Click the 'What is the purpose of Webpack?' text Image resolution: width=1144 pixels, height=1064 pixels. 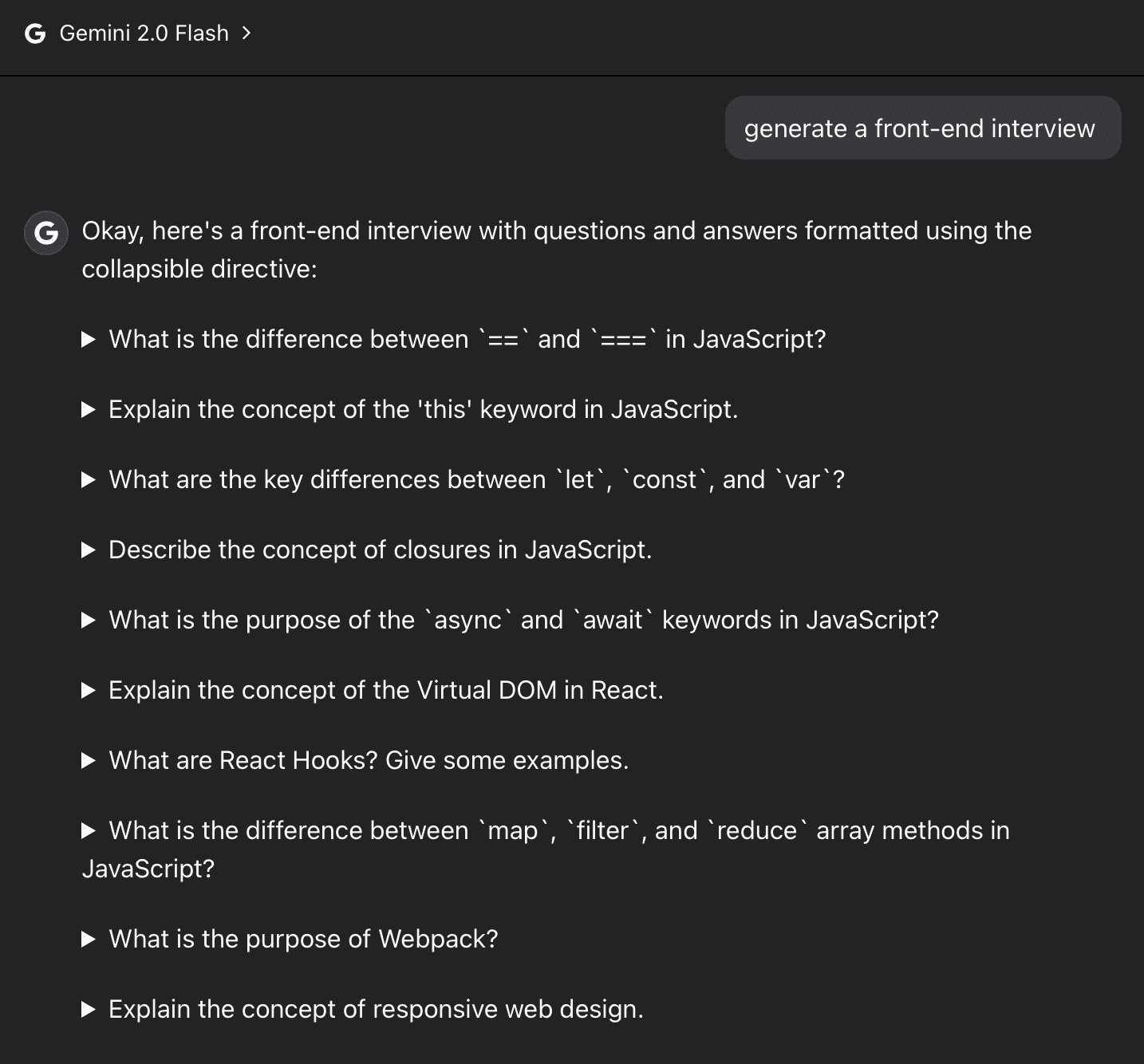tap(303, 939)
